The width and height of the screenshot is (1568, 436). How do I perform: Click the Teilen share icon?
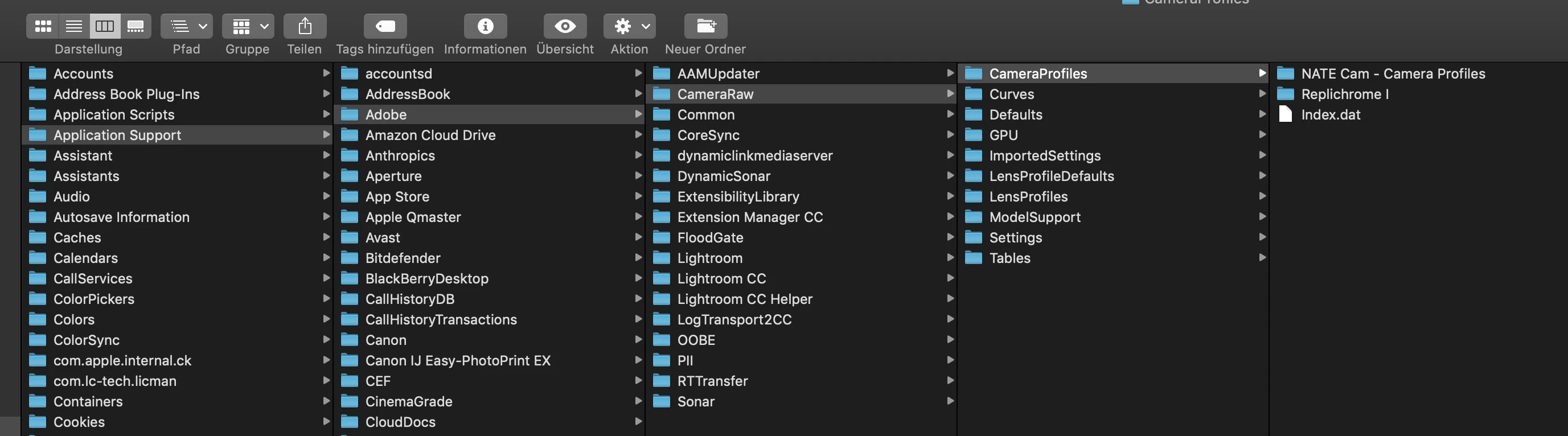[305, 26]
